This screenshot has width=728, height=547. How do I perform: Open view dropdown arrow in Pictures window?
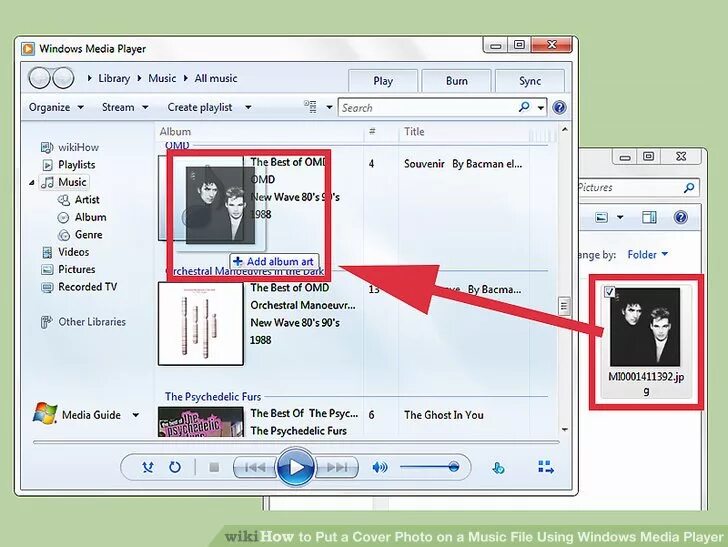620,217
